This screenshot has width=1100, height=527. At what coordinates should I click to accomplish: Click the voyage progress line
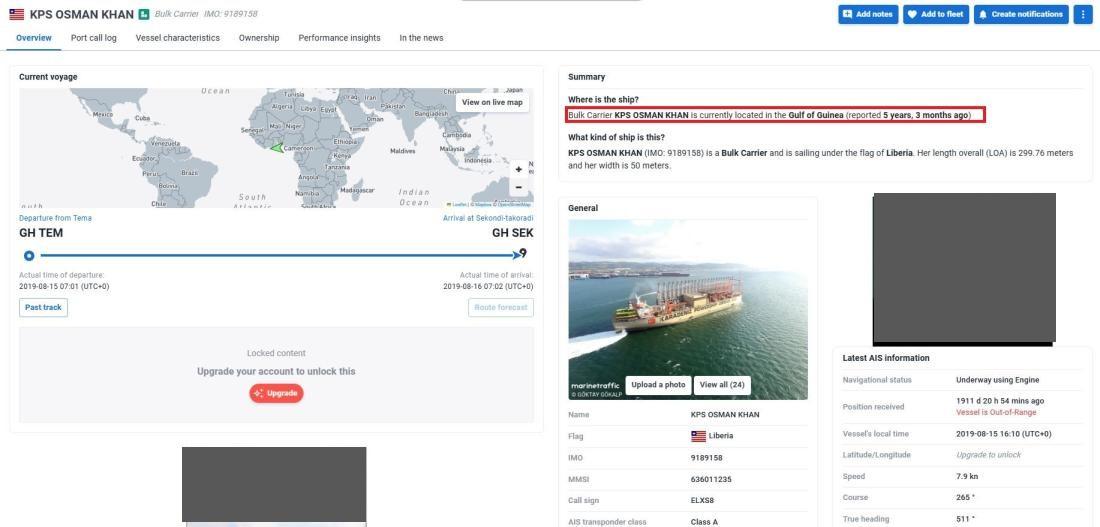point(277,255)
